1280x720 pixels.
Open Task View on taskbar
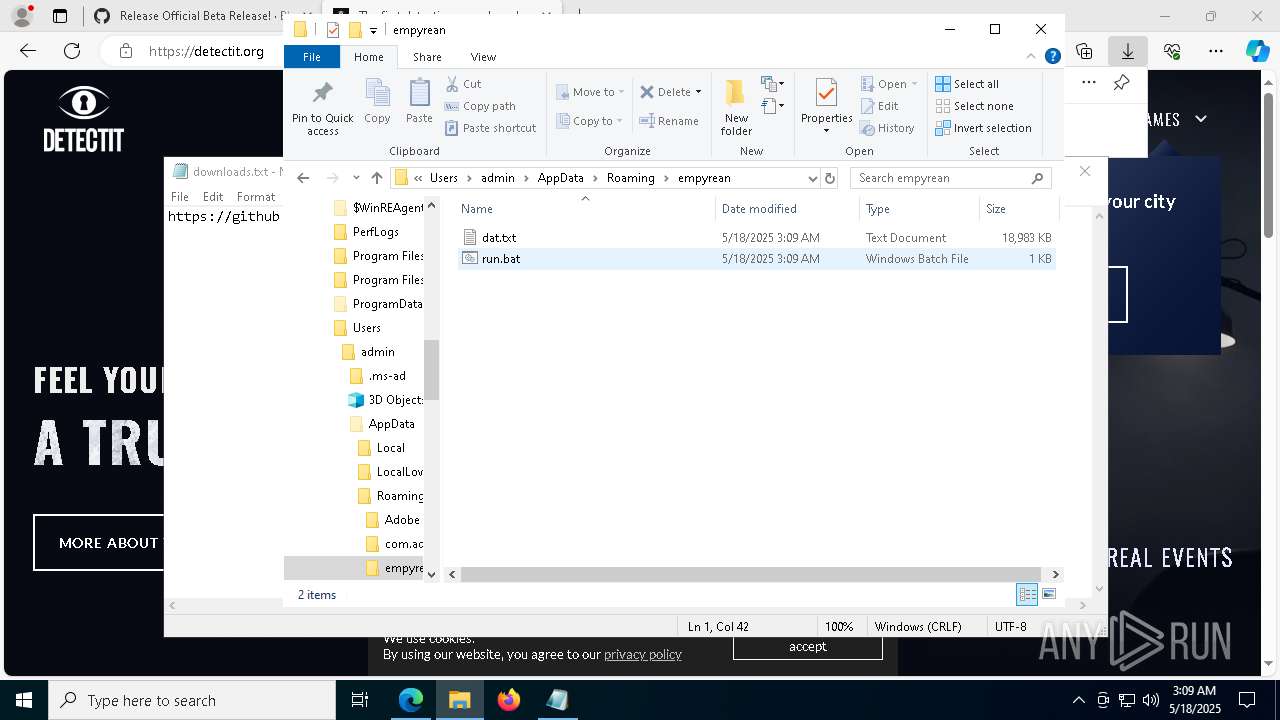(x=360, y=700)
